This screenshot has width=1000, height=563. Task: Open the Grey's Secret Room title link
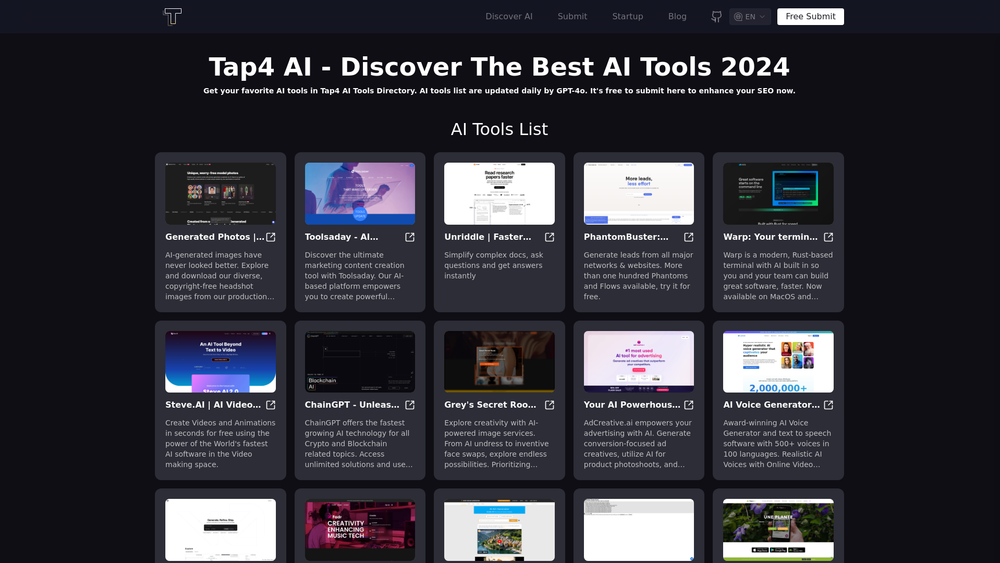coord(490,405)
